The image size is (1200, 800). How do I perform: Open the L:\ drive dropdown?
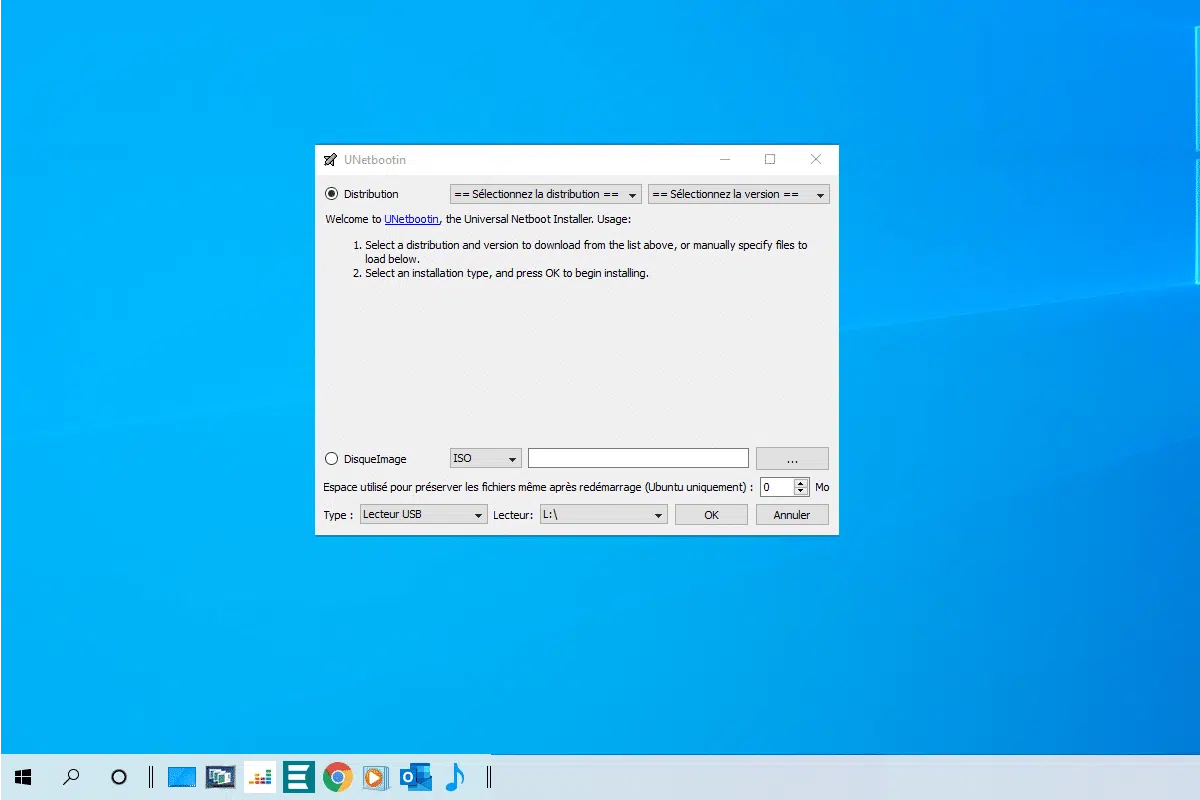coord(603,514)
